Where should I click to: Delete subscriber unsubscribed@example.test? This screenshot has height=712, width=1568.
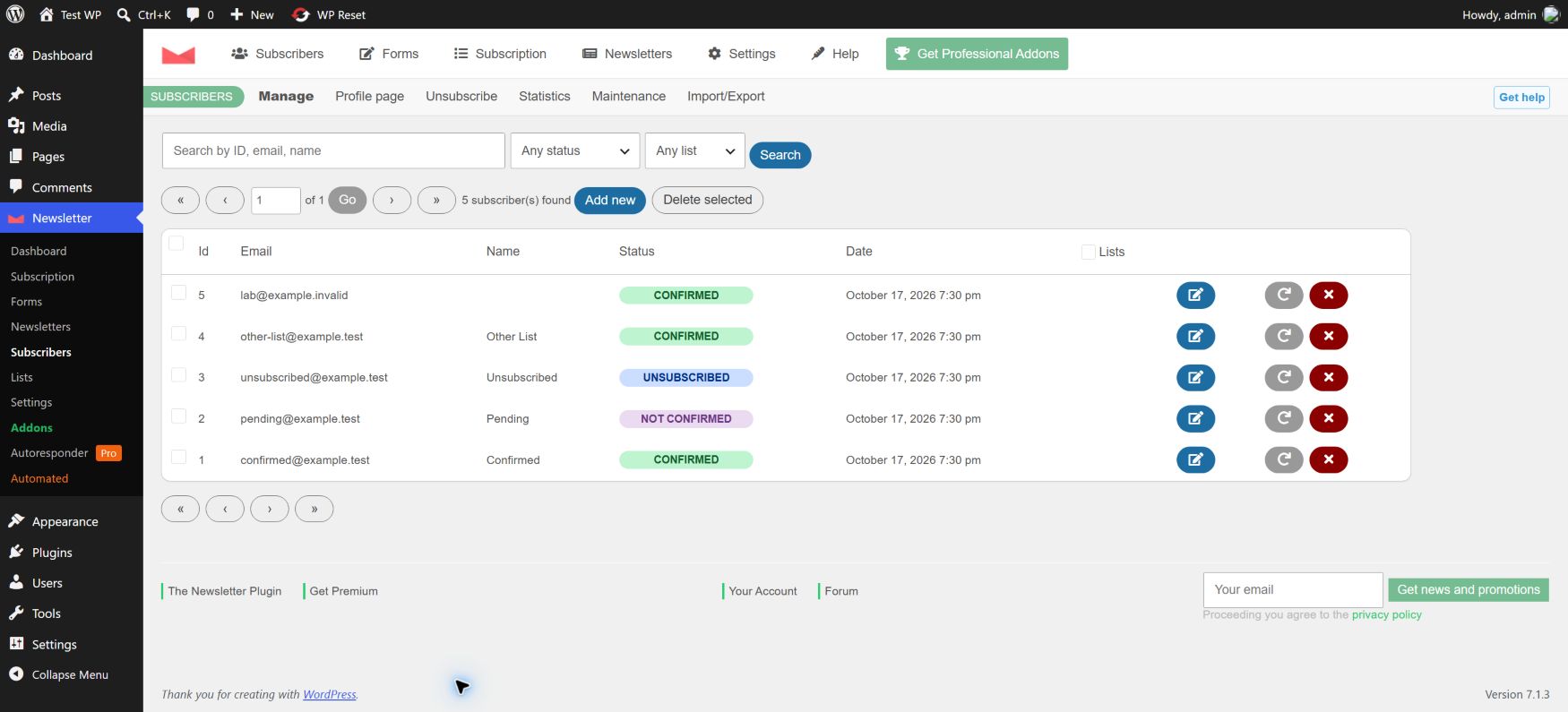pyautogui.click(x=1329, y=377)
